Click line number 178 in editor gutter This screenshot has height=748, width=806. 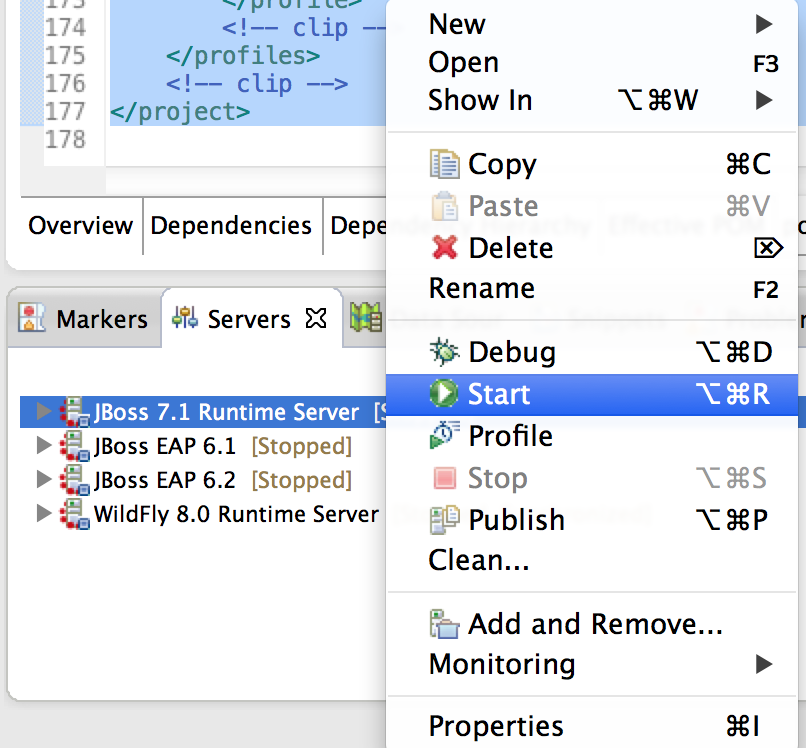pos(65,139)
